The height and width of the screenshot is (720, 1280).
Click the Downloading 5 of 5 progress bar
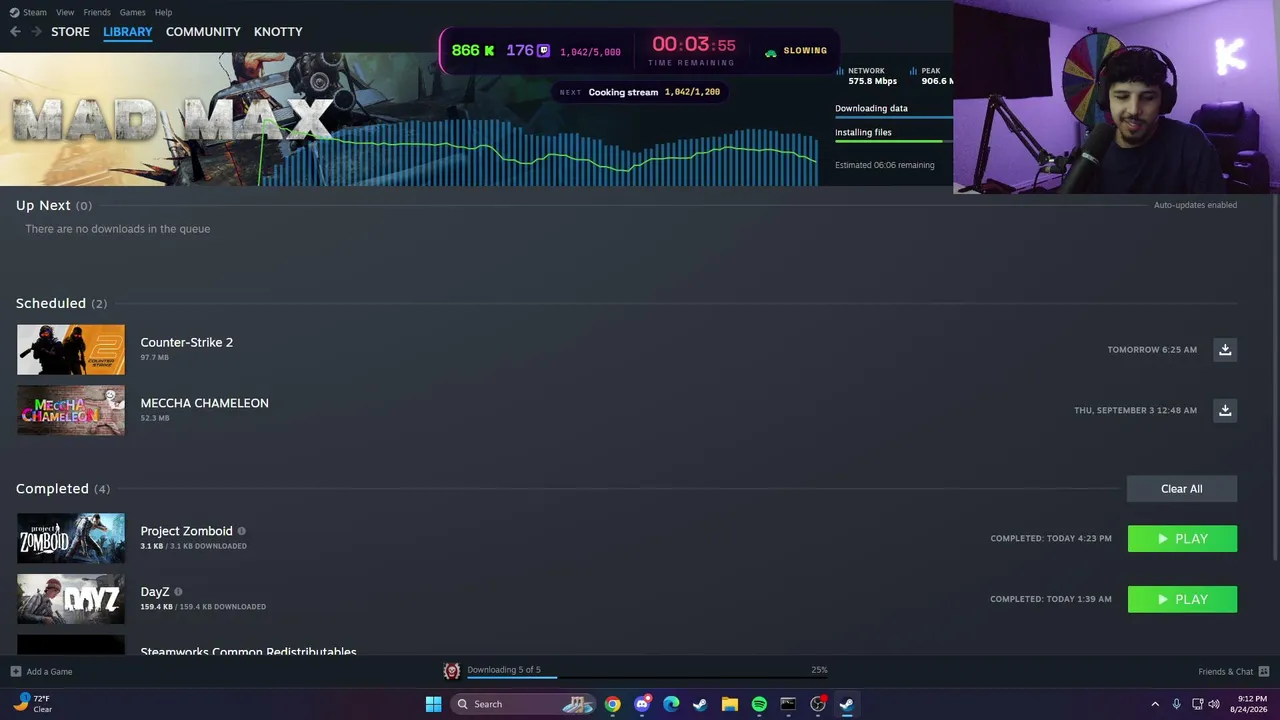click(x=647, y=677)
